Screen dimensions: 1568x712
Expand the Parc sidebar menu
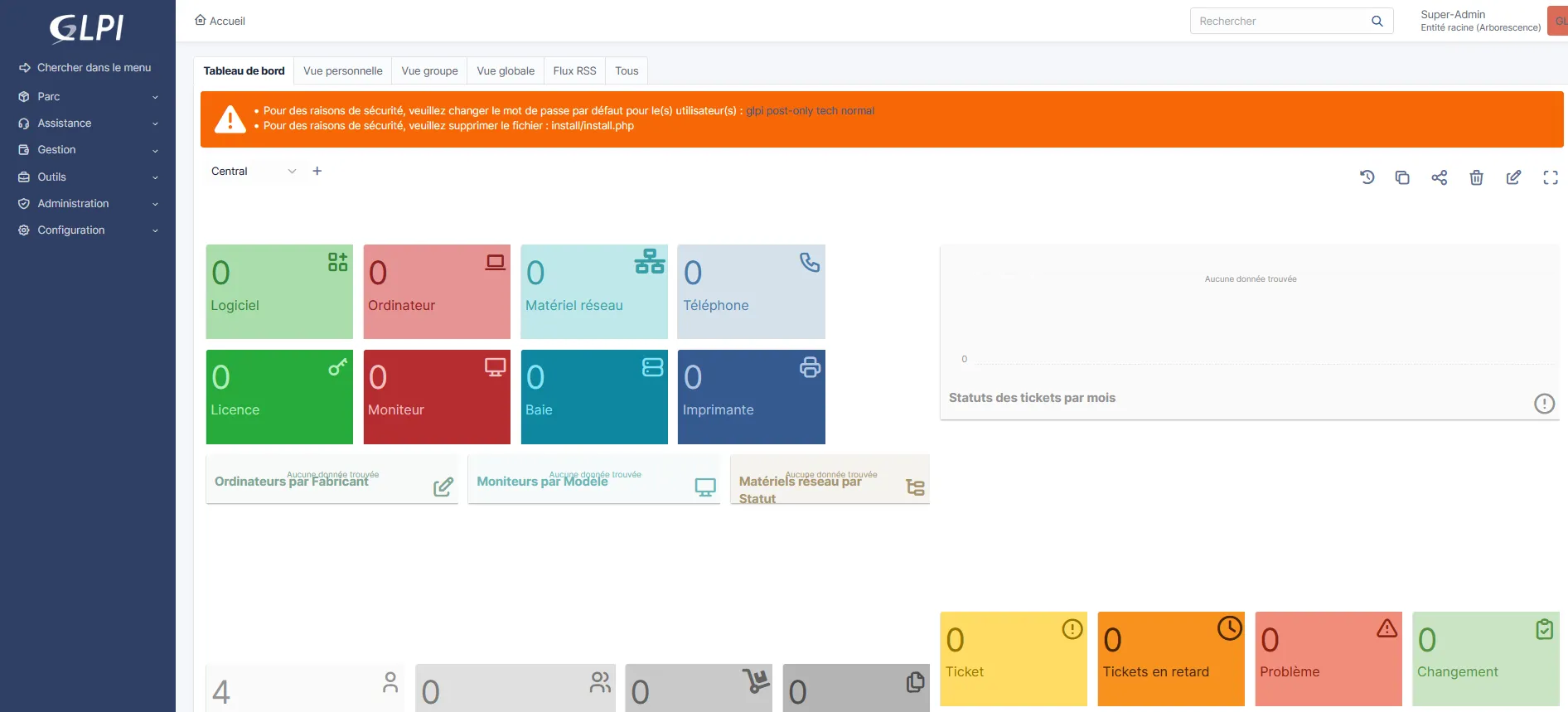click(87, 97)
